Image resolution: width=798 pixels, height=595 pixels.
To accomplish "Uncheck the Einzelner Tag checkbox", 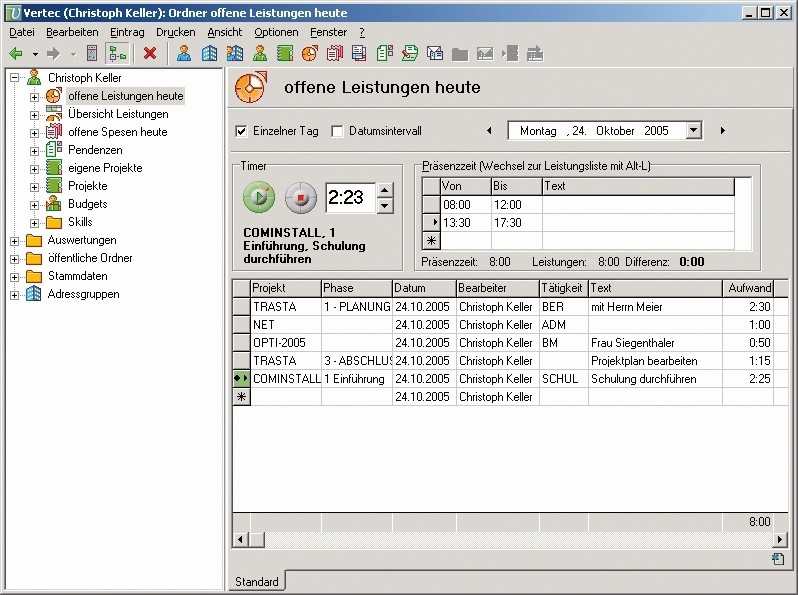I will pos(241,131).
